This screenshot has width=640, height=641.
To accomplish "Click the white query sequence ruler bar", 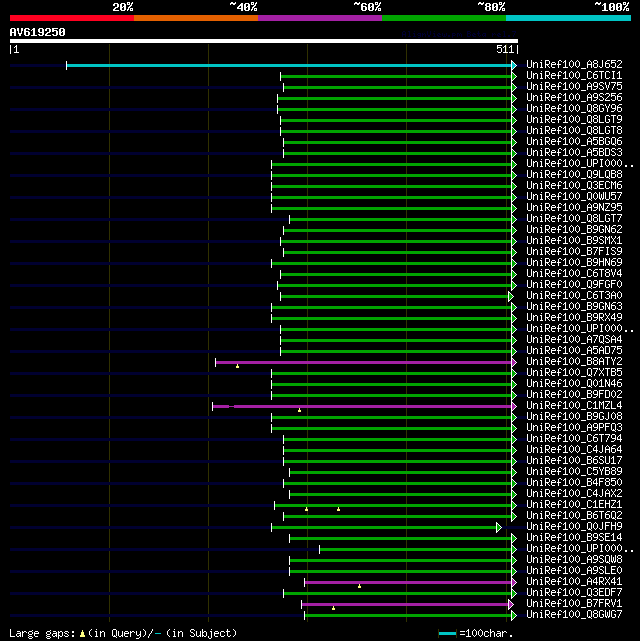I will pyautogui.click(x=264, y=41).
